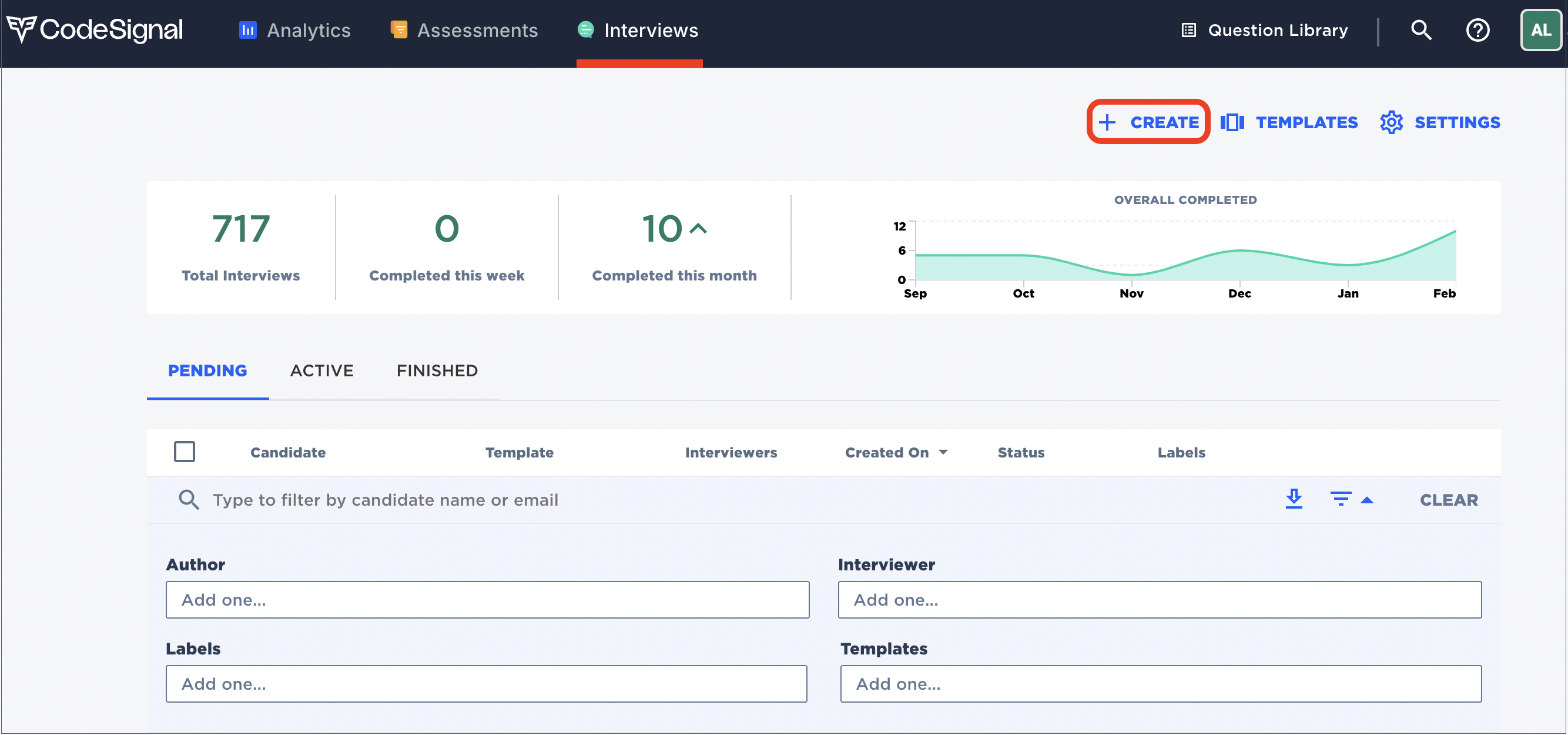Screen dimensions: 1568x735
Task: Click the CodeSignal logo
Action: pyautogui.click(x=95, y=30)
